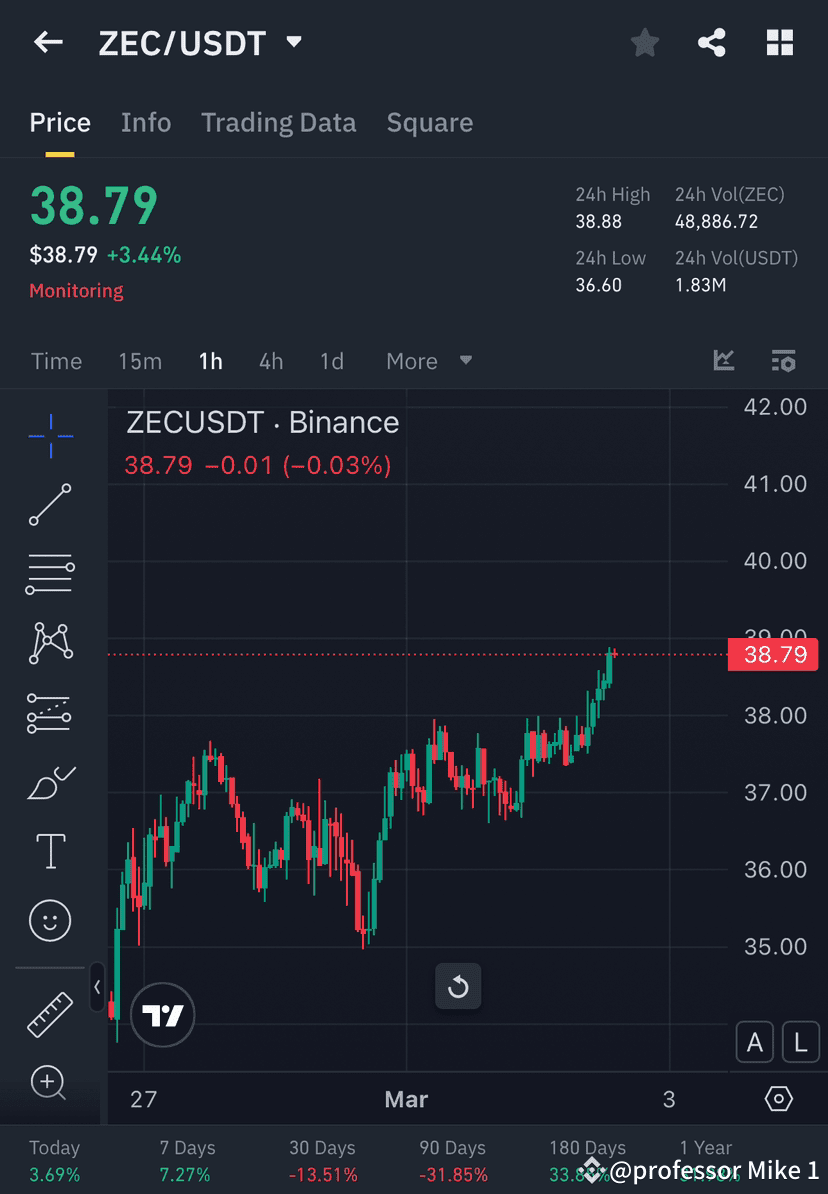Image resolution: width=828 pixels, height=1194 pixels.
Task: Select the text annotation tool
Action: pos(50,850)
